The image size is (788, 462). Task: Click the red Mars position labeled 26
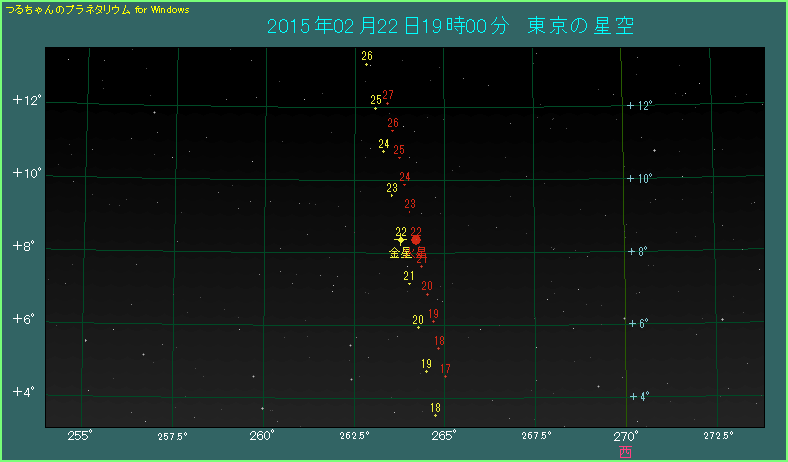[x=393, y=124]
